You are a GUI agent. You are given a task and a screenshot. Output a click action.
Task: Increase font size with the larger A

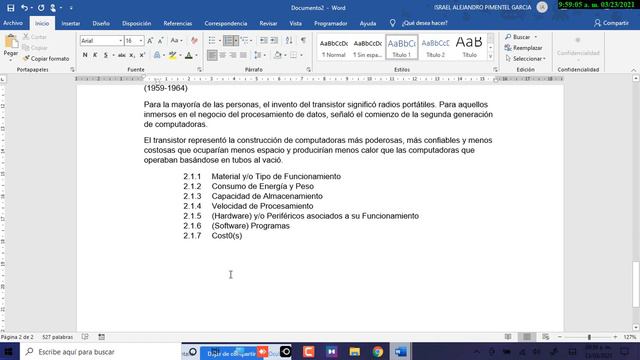coord(150,41)
